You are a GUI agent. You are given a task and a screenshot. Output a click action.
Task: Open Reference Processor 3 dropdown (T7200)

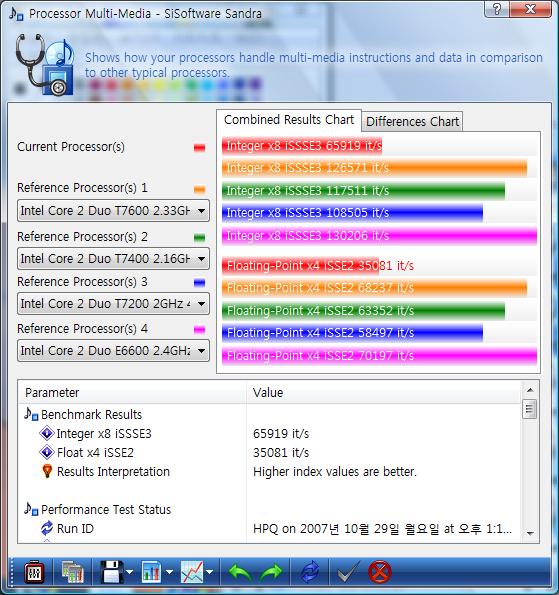(113, 304)
